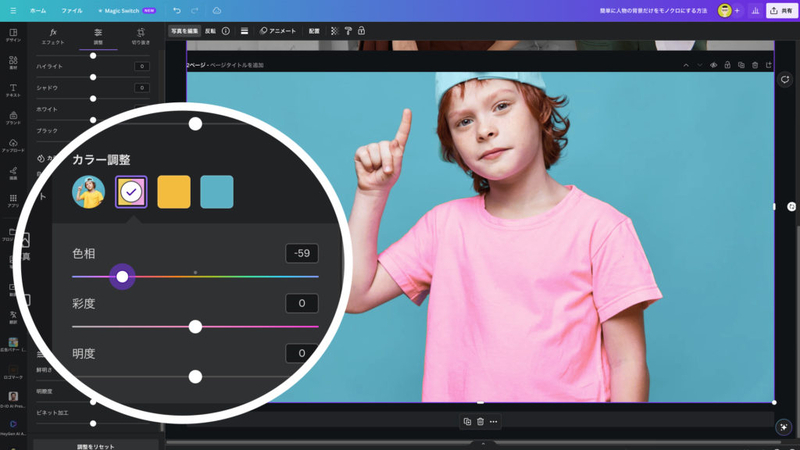Screen dimensions: 800x450
Task: Redo the last action
Action: pos(194,10)
